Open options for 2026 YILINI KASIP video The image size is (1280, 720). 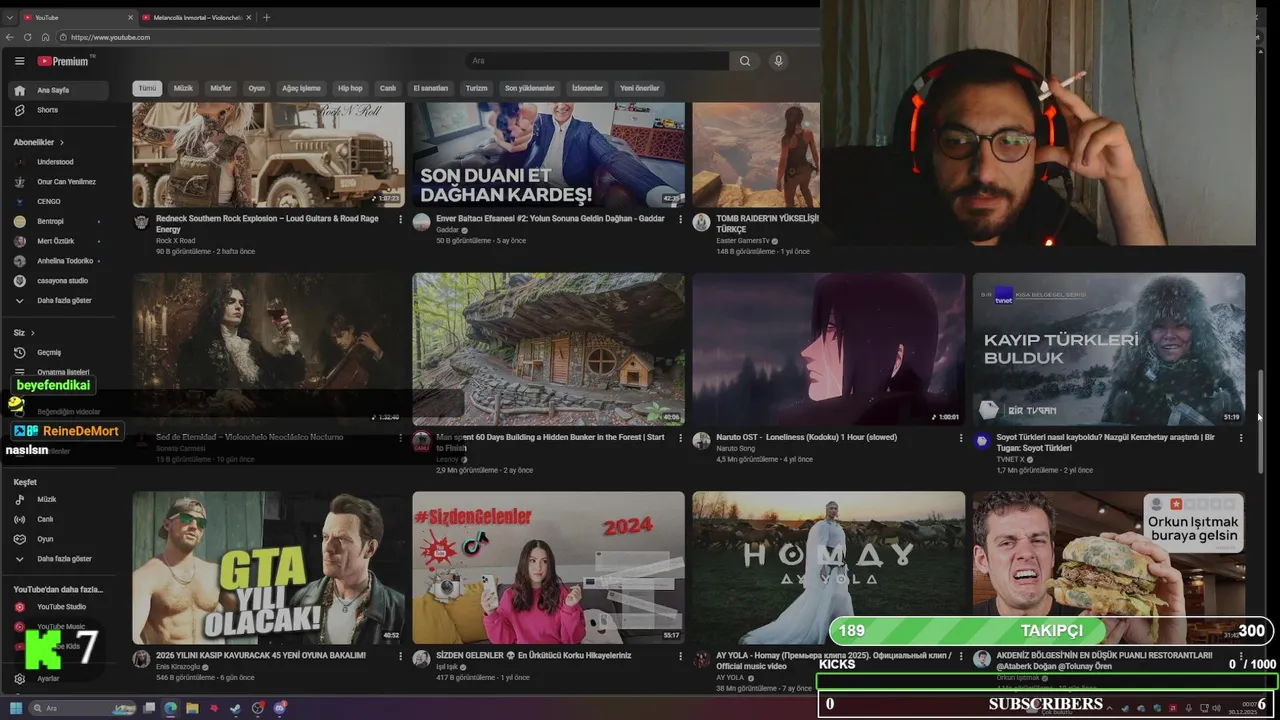pyautogui.click(x=401, y=656)
